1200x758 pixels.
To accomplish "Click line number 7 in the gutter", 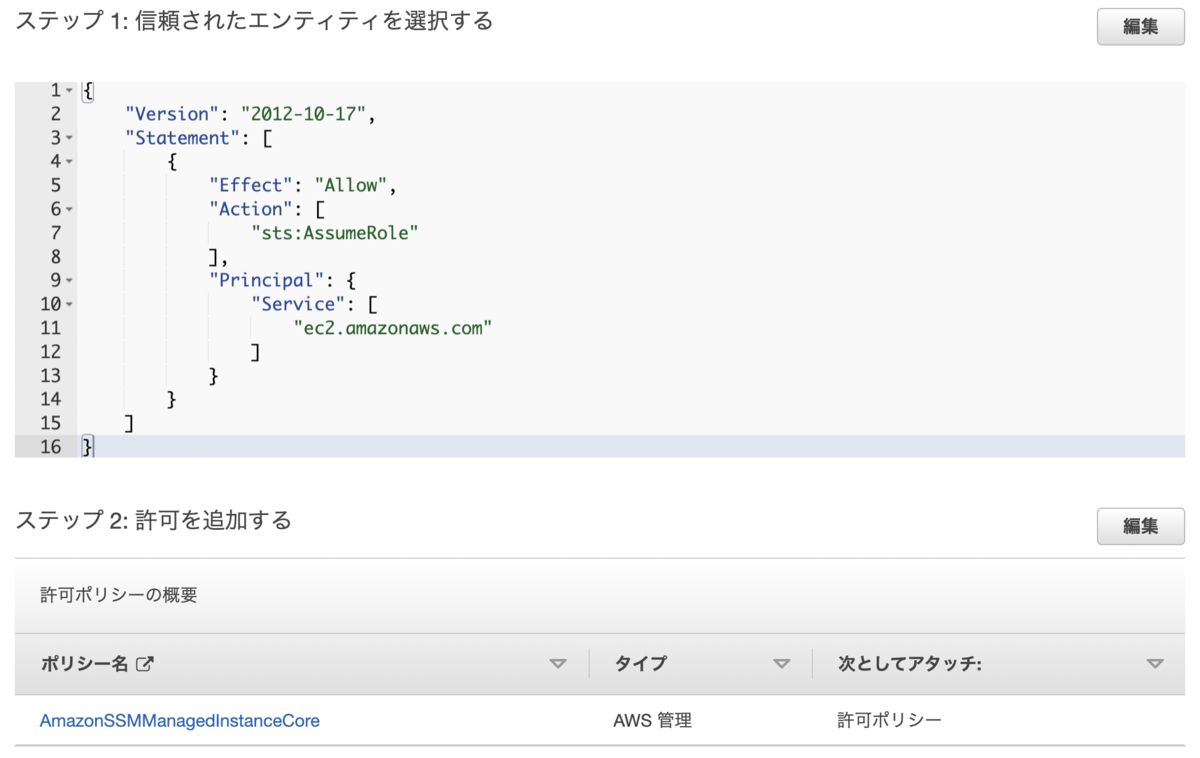I will tap(55, 233).
